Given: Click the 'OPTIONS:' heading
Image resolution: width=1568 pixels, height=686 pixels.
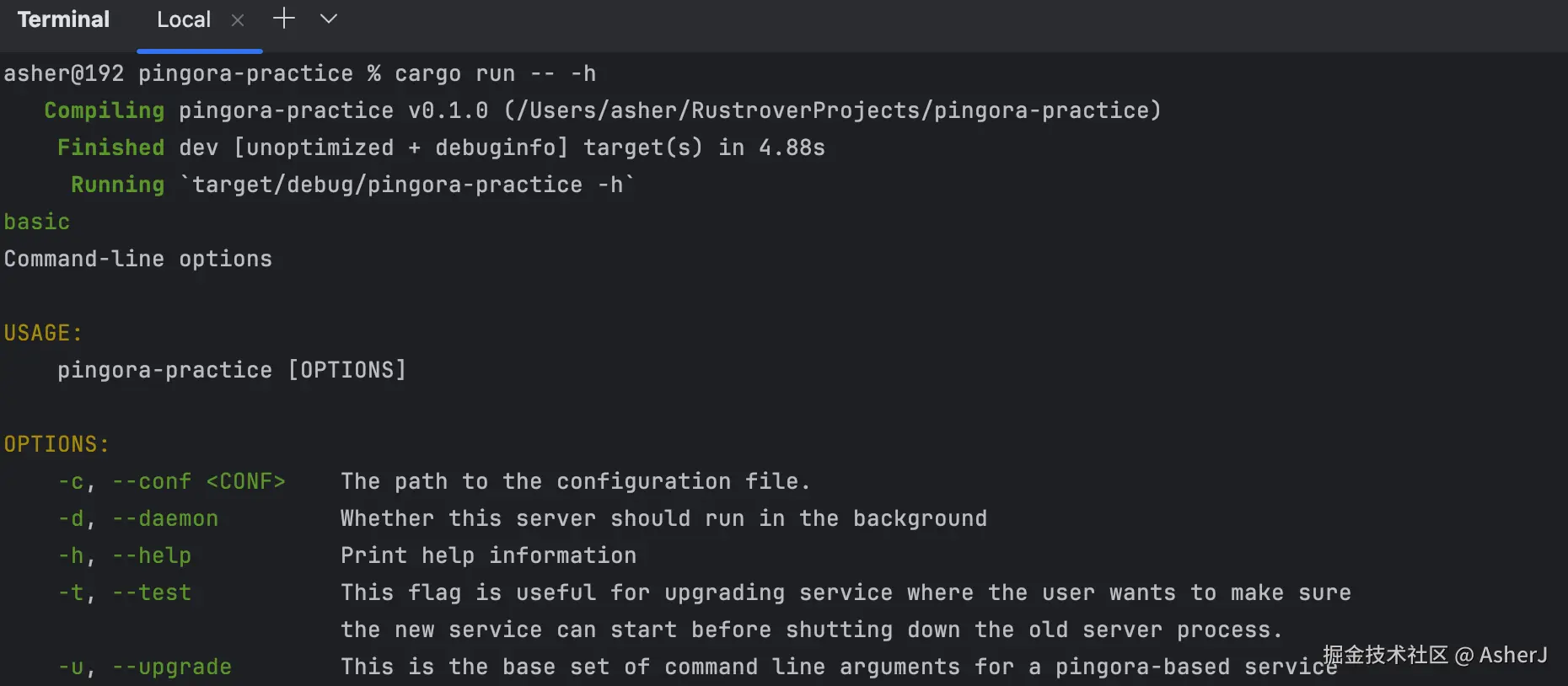Looking at the screenshot, I should click(56, 444).
